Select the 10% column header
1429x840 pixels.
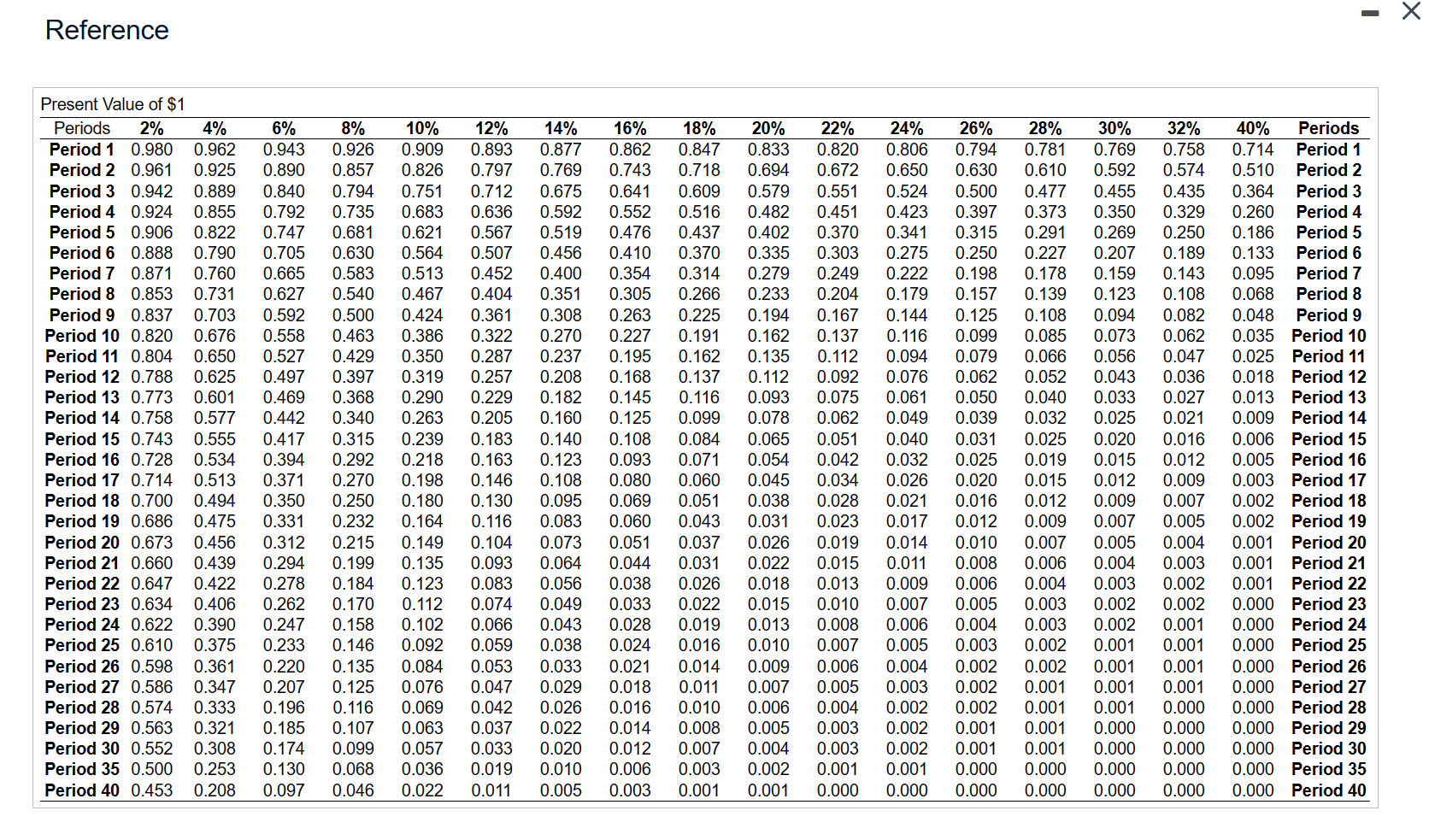pos(422,128)
